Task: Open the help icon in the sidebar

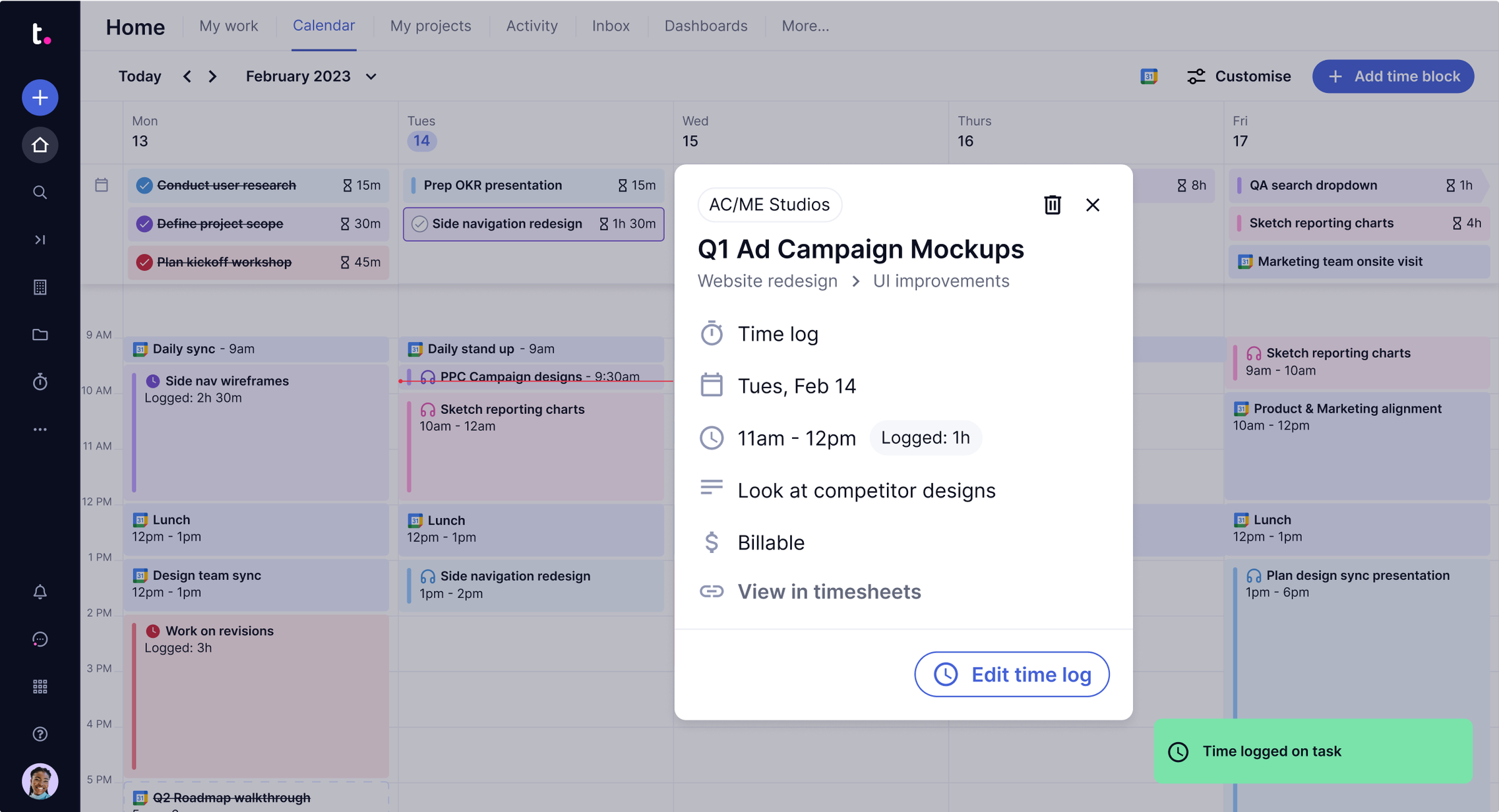Action: [x=40, y=734]
